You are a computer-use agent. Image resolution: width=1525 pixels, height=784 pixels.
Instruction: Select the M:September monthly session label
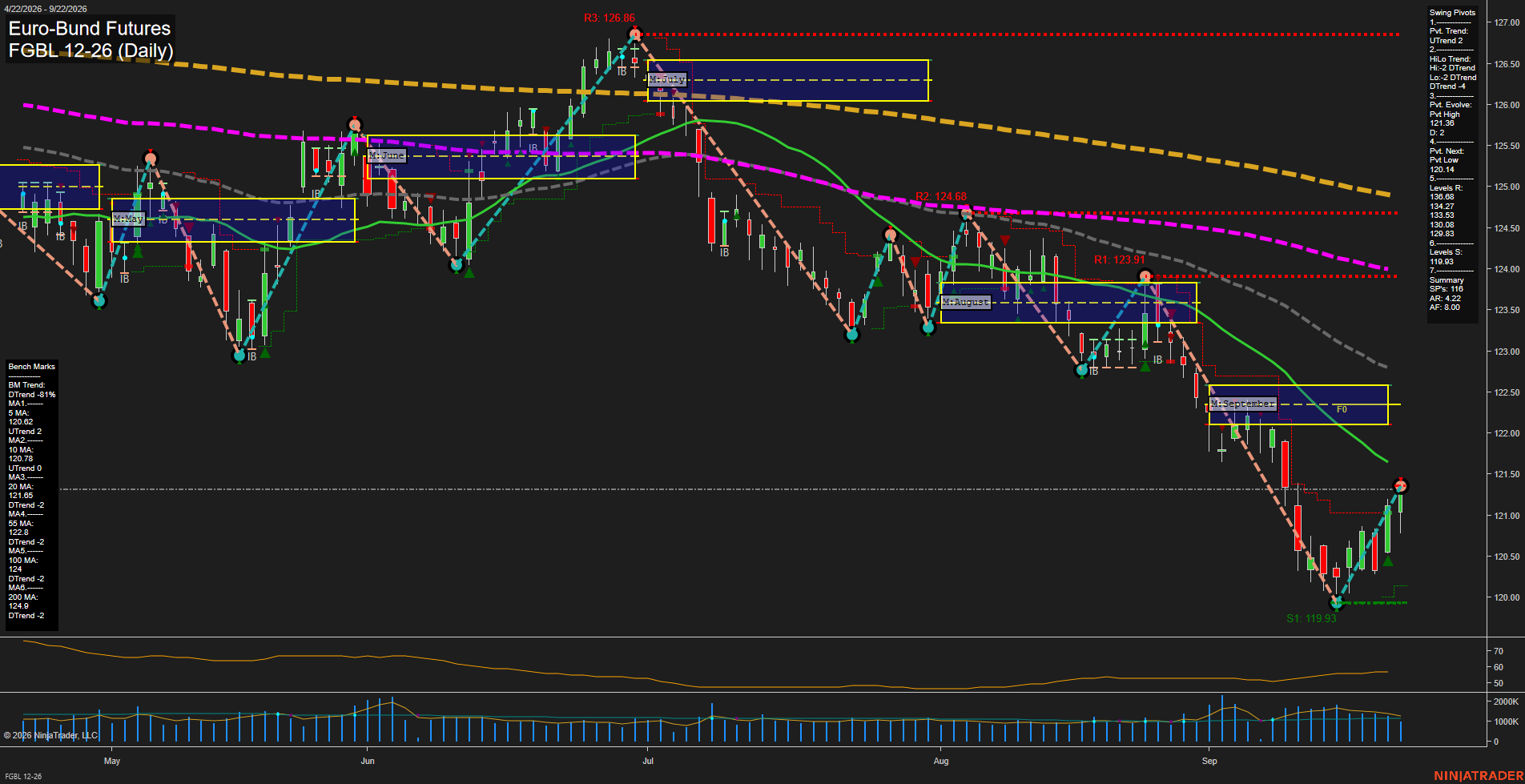(1242, 404)
